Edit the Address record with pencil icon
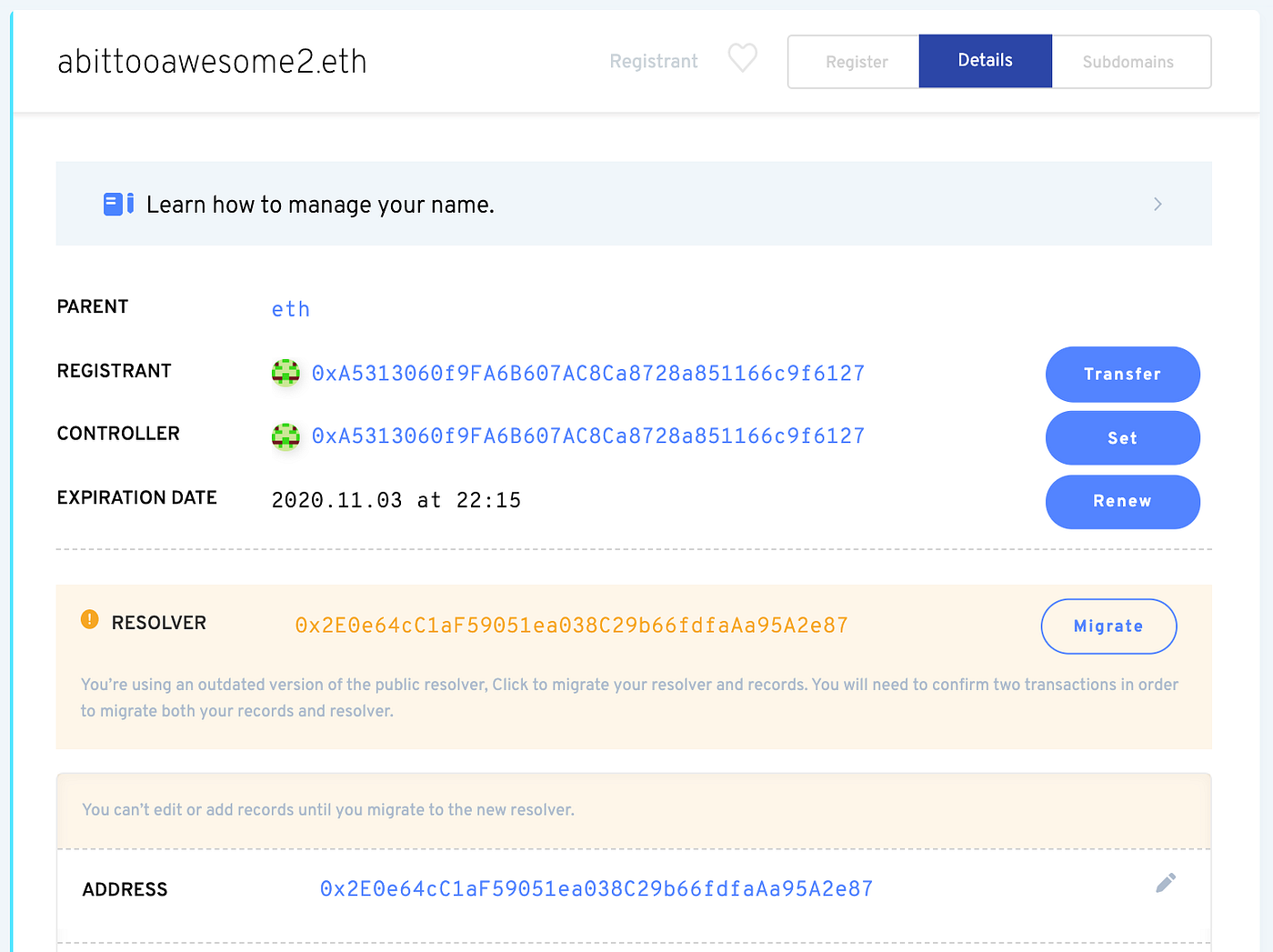 1166,883
